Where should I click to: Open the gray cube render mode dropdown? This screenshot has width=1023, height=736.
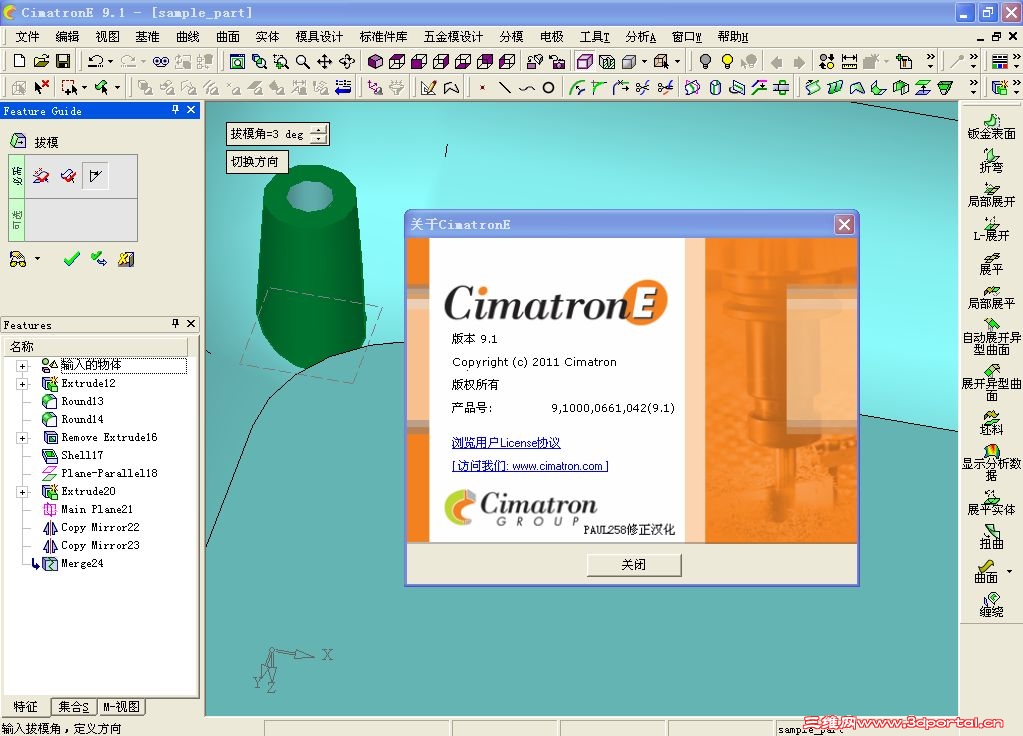point(645,61)
